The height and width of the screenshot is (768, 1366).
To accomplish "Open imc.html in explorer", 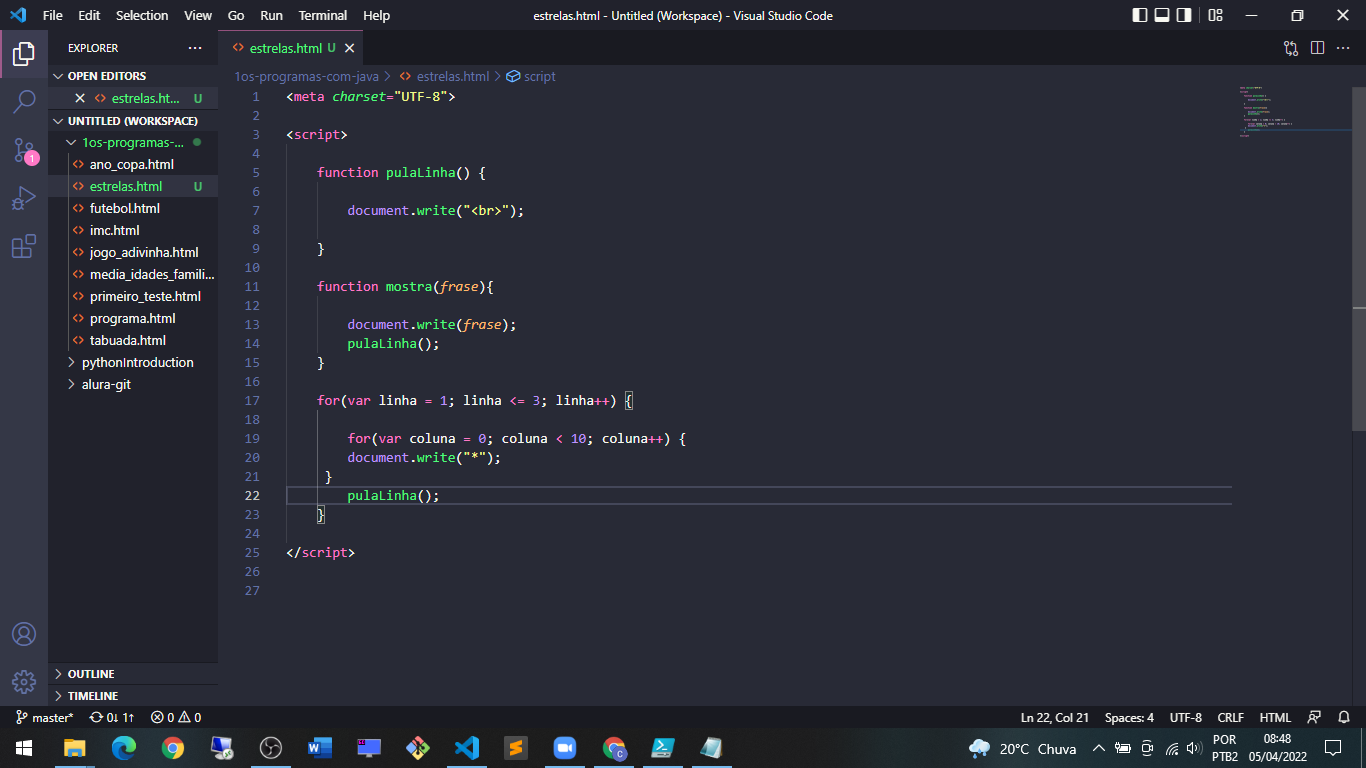I will (x=133, y=230).
